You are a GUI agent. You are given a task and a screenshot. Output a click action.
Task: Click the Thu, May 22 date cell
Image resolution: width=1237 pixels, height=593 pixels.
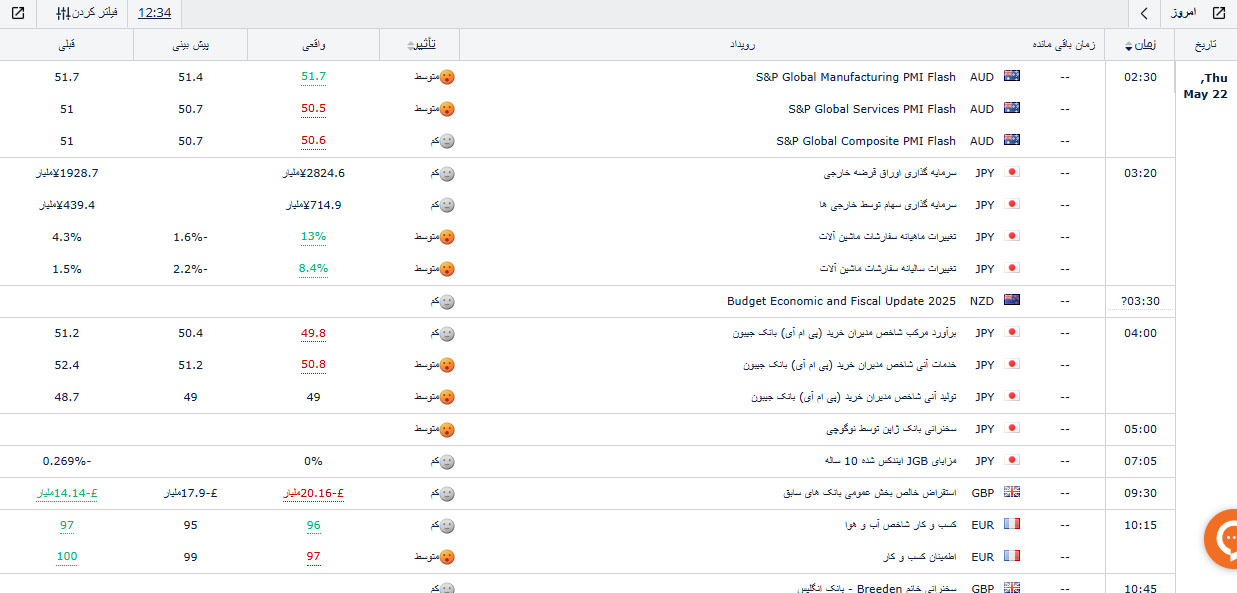(x=1207, y=86)
